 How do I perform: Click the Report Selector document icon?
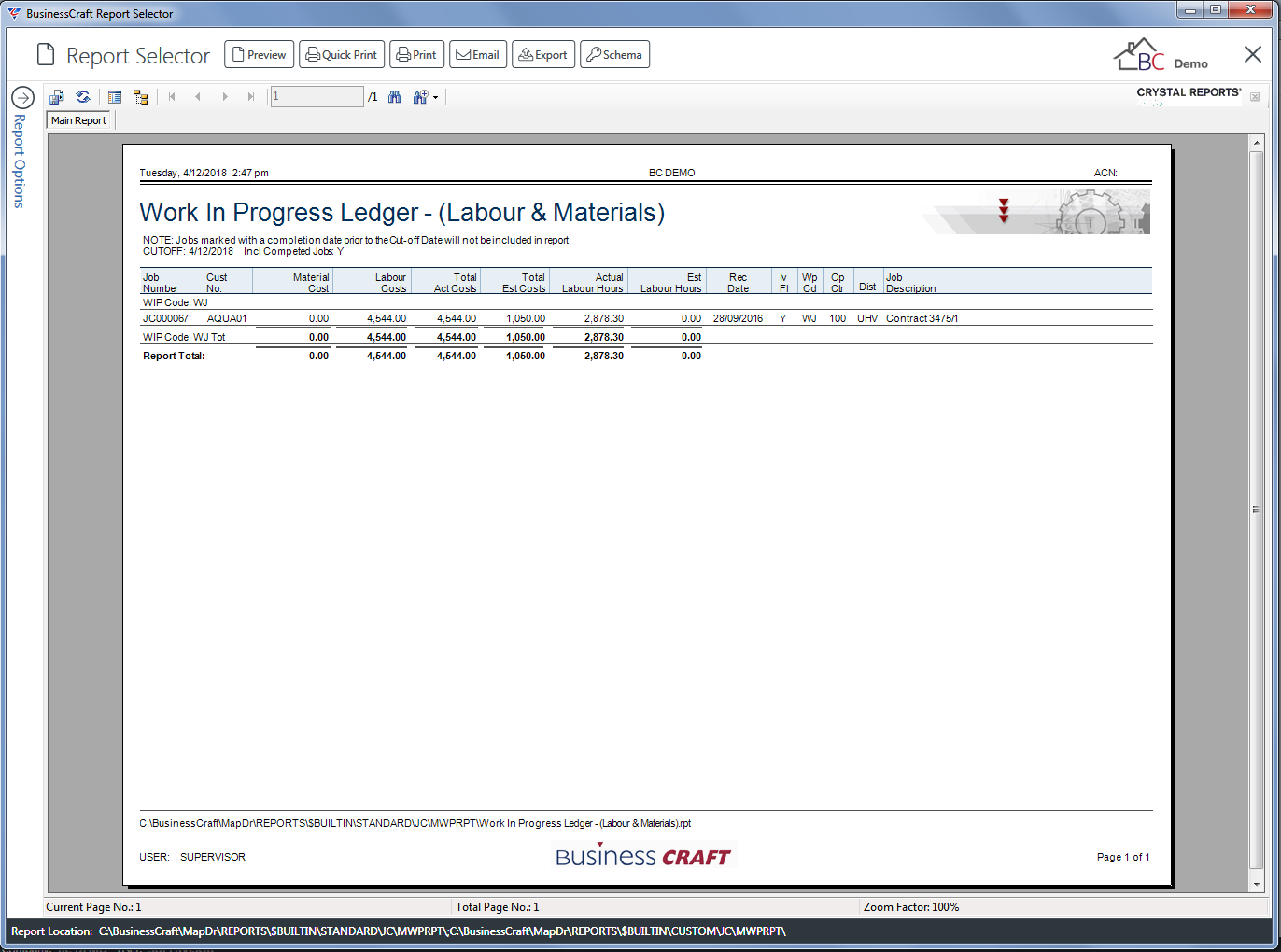(46, 55)
